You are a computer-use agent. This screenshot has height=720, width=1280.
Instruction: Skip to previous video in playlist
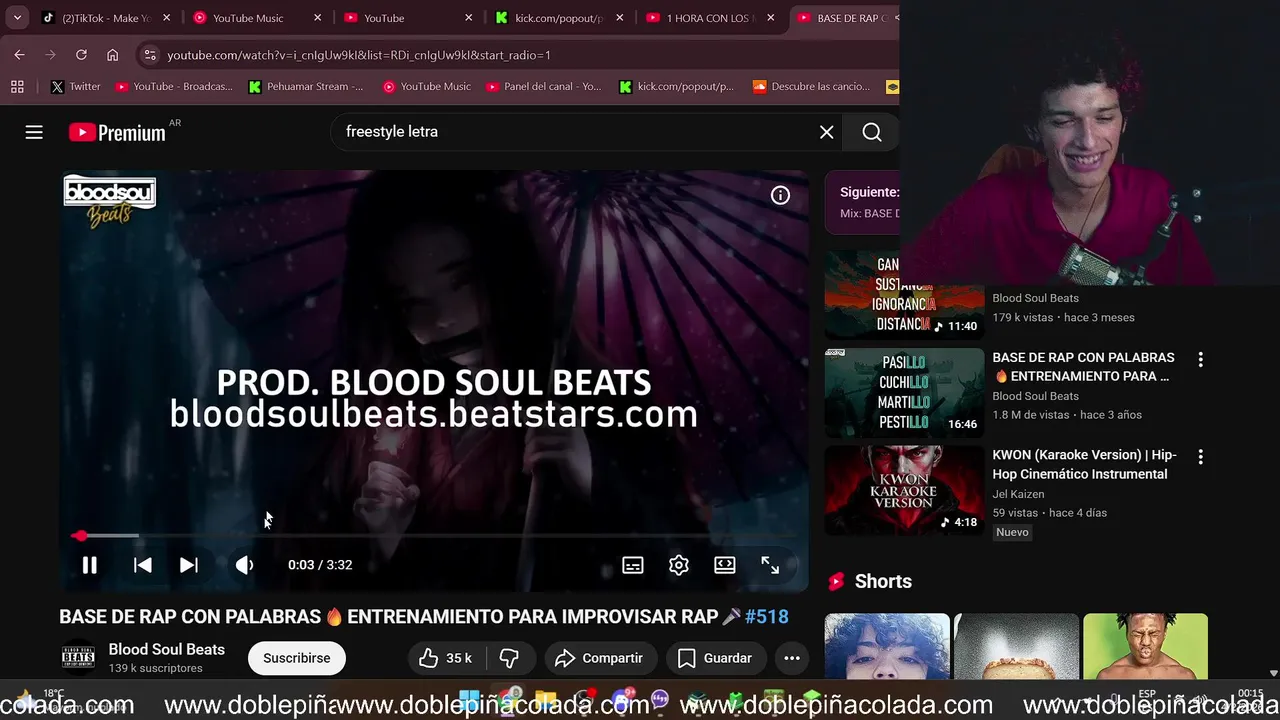(x=143, y=565)
